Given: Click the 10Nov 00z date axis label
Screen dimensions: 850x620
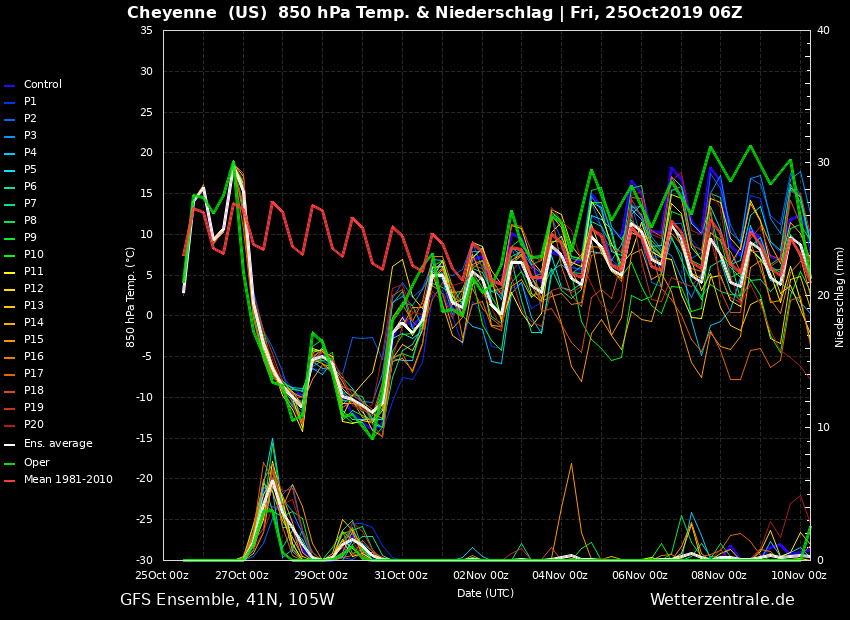Looking at the screenshot, I should [x=799, y=575].
